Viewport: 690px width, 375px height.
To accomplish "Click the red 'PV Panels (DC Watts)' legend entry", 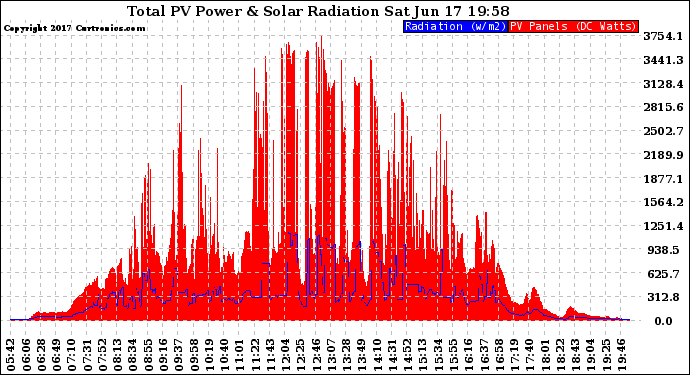I will click(573, 26).
